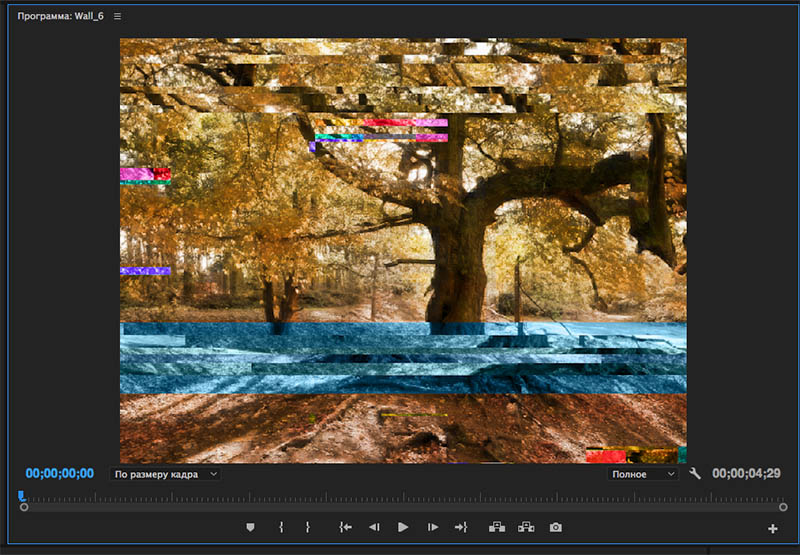Step forward one frame
The height and width of the screenshot is (555, 800).
[433, 527]
